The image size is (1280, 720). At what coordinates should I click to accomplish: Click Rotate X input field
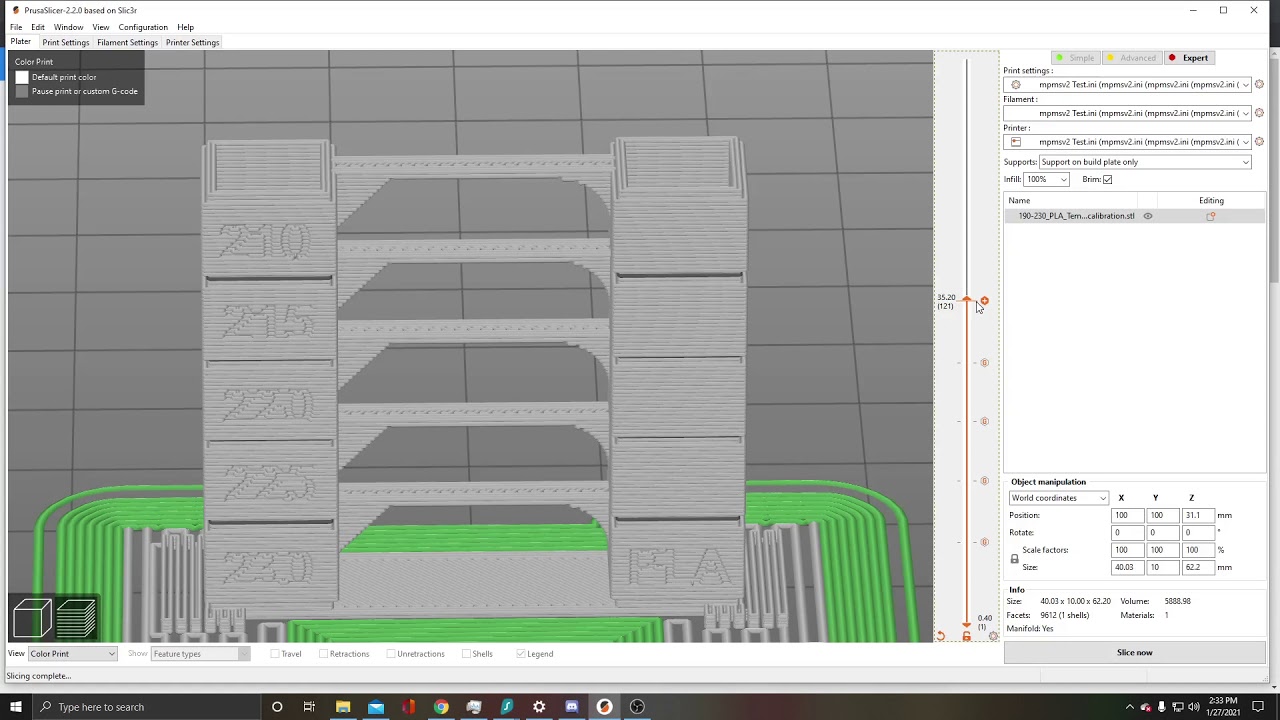(1127, 533)
